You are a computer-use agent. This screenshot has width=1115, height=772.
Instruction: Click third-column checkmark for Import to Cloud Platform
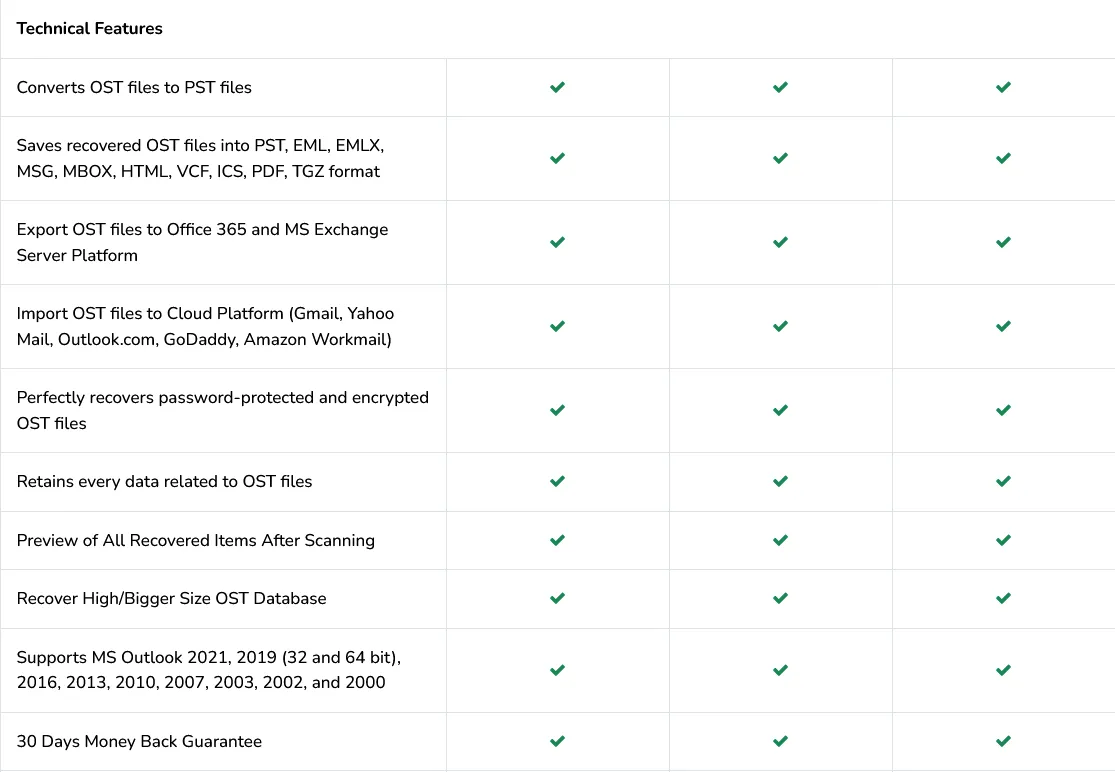coord(1003,326)
